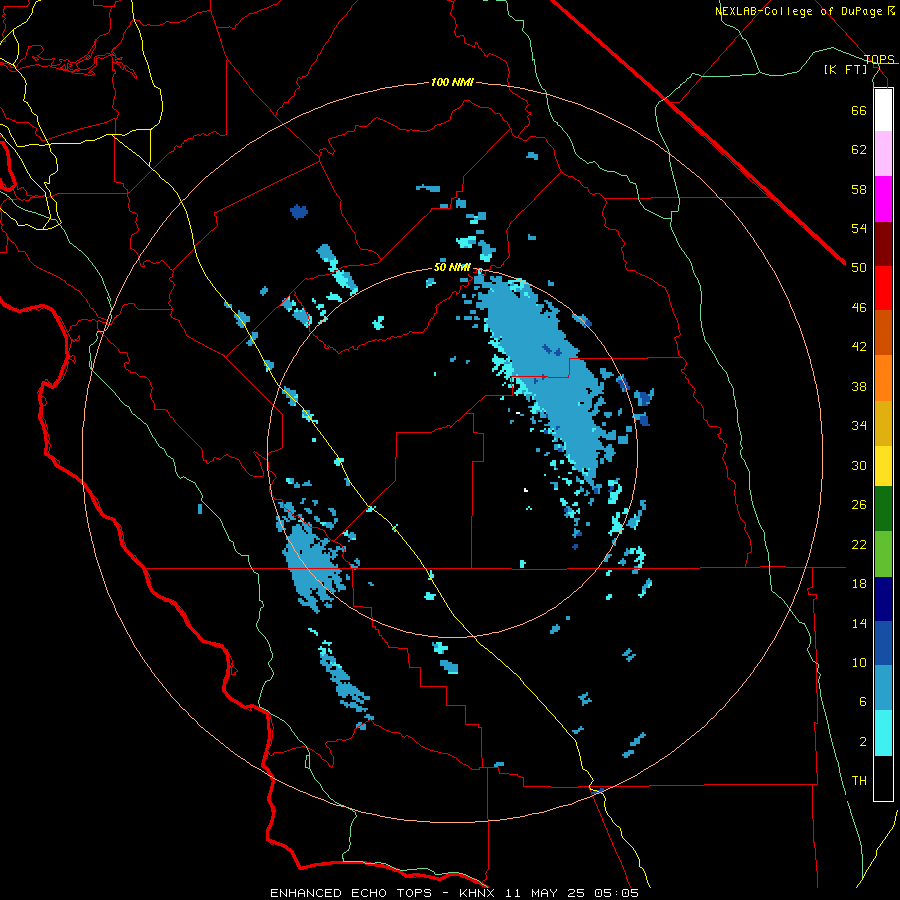Click the 'ENHANCED ECHO TOPS' product title
The height and width of the screenshot is (900, 900).
tap(351, 893)
